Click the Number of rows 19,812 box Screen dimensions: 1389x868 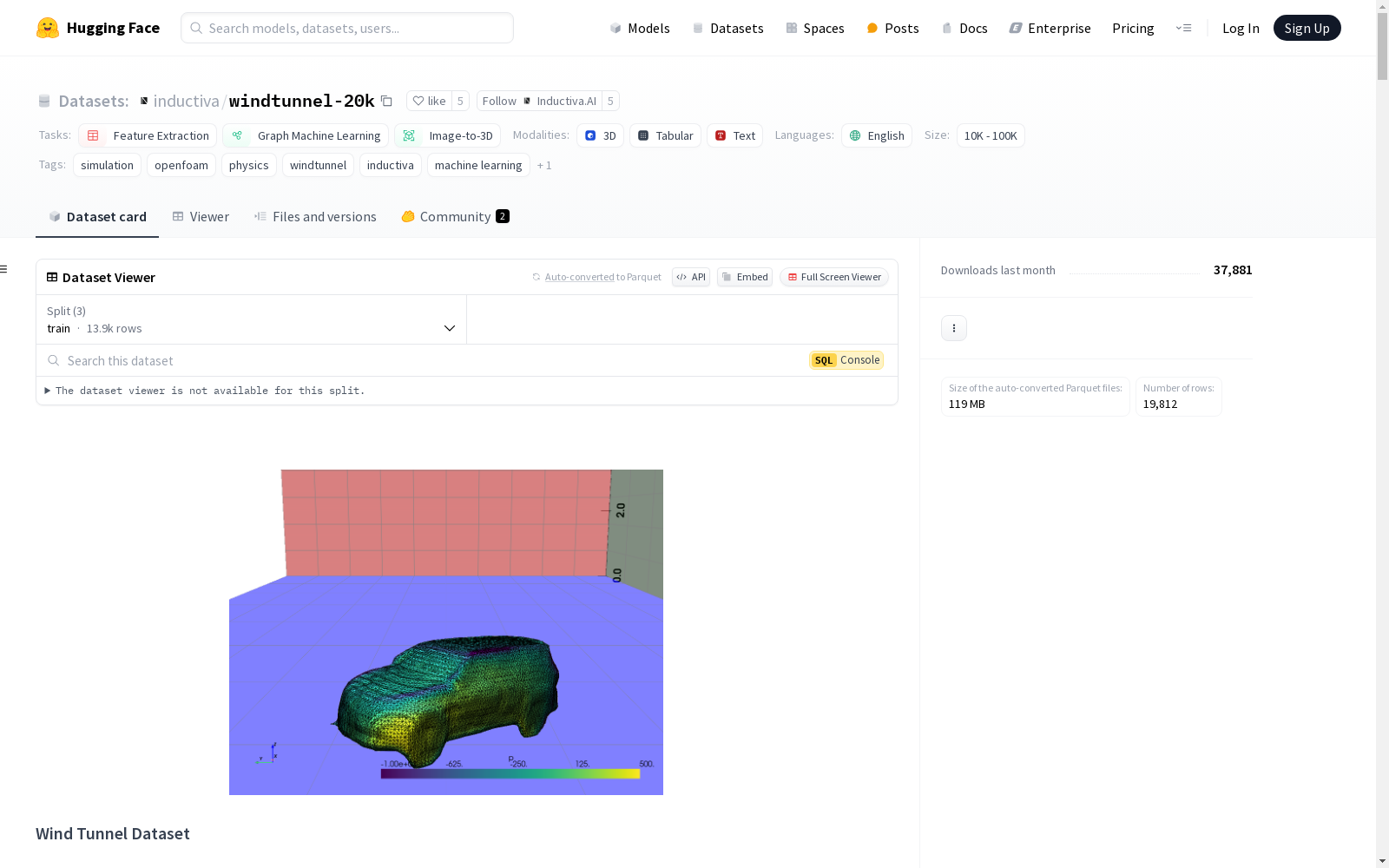click(1179, 397)
